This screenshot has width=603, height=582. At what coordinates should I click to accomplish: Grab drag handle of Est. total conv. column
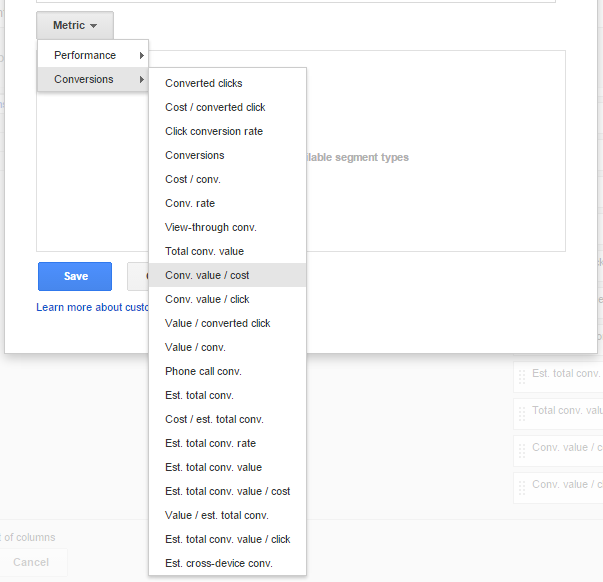tap(522, 377)
